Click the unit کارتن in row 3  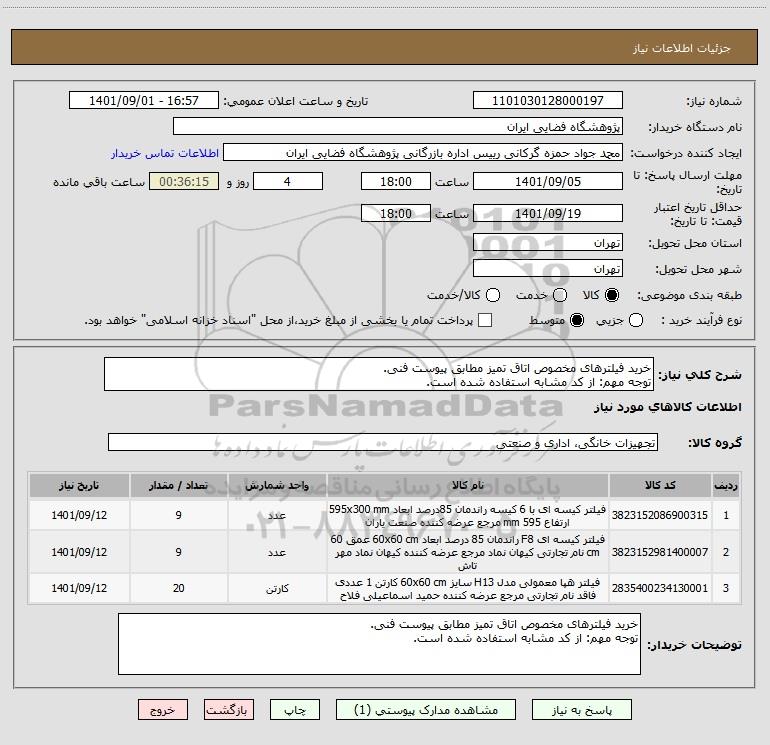pos(277,588)
